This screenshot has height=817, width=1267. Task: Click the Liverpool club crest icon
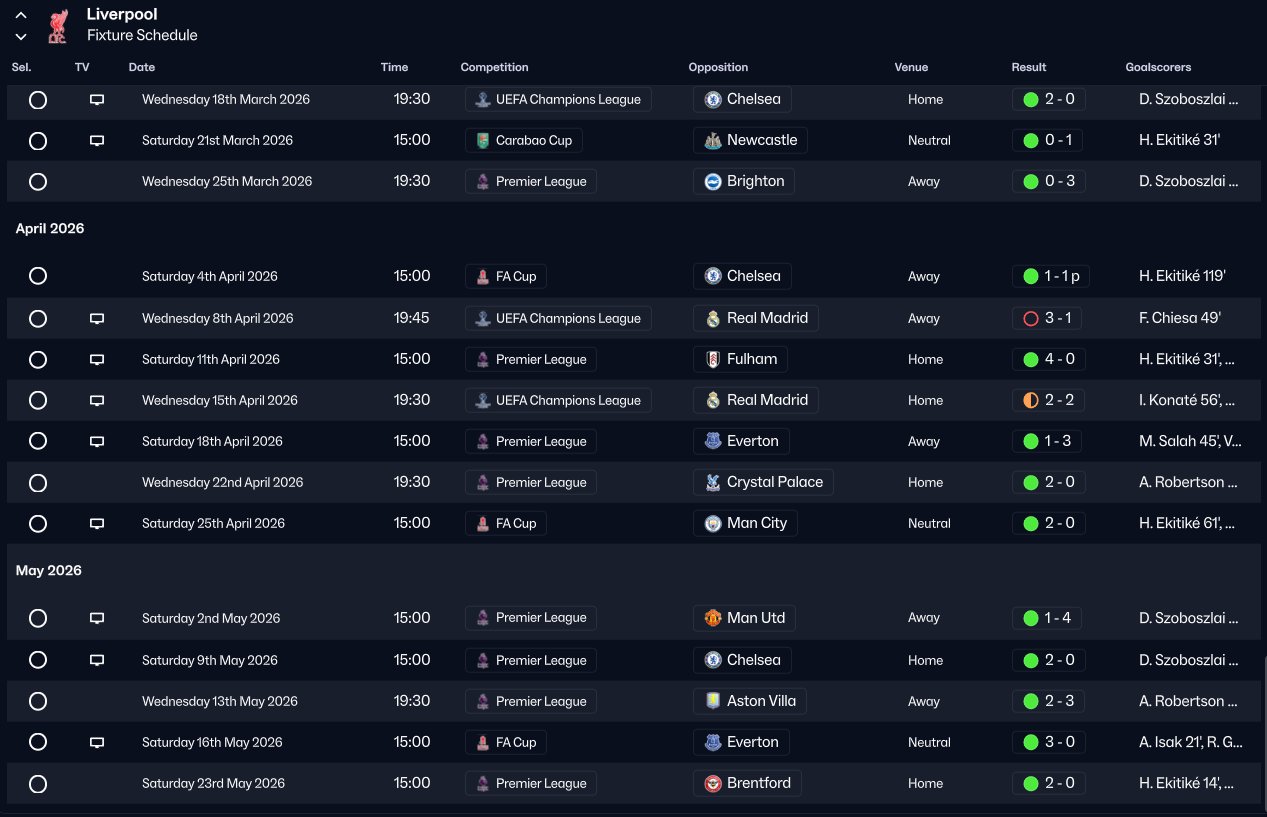(x=57, y=26)
